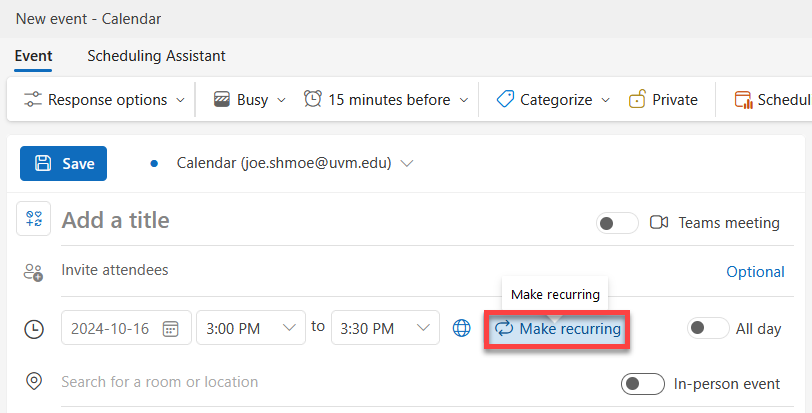
Task: Click the Categorize tag icon
Action: point(505,99)
